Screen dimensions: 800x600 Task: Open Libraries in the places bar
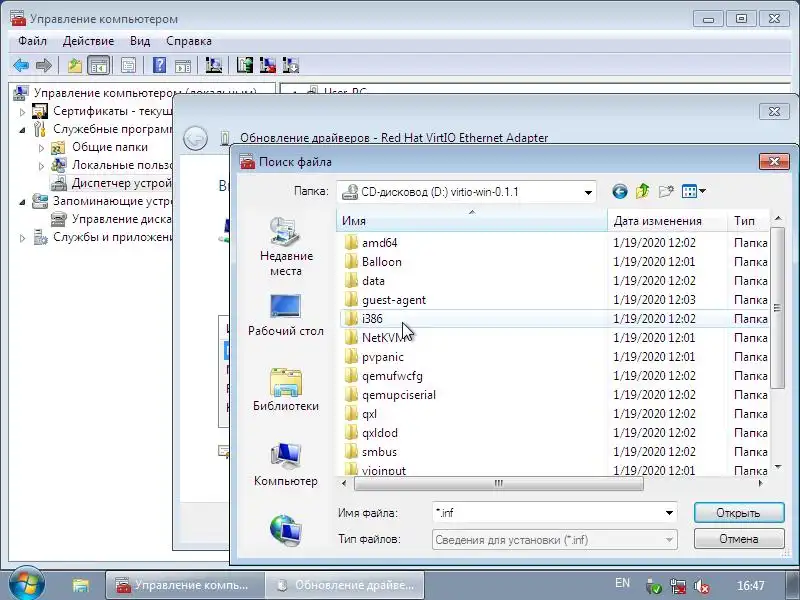pyautogui.click(x=285, y=390)
